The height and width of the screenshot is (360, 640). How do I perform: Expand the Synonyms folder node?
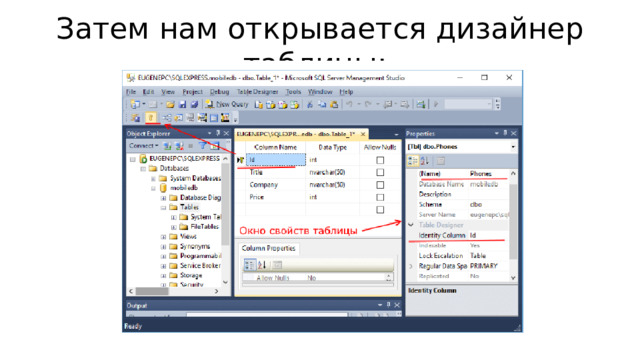point(164,247)
